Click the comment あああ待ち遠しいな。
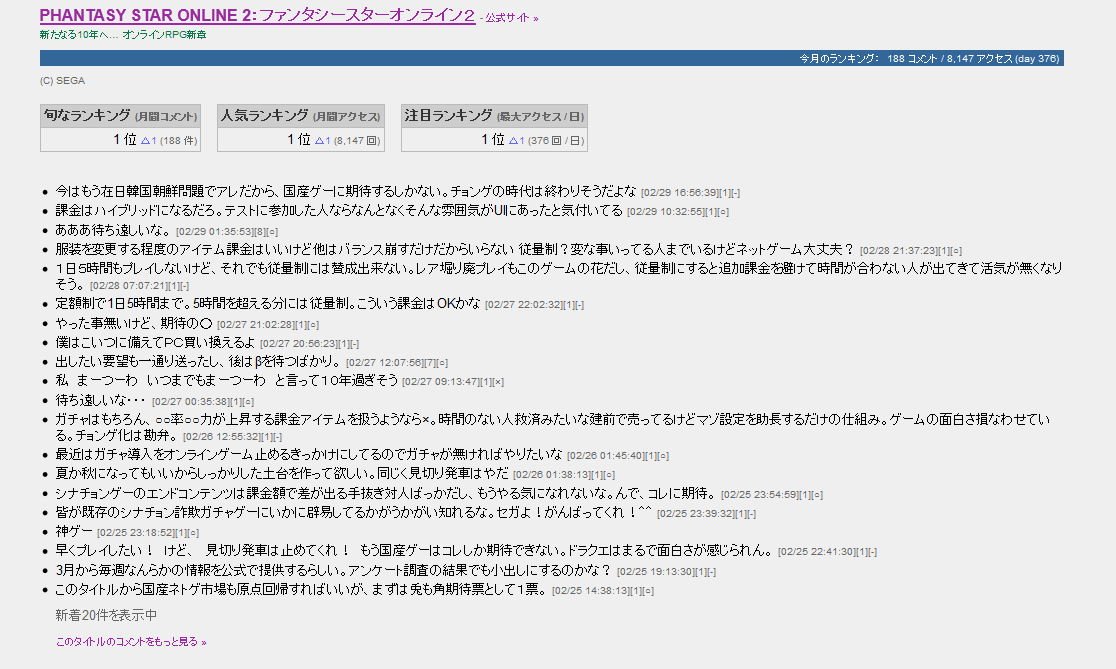The height and width of the screenshot is (669, 1116). [113, 230]
